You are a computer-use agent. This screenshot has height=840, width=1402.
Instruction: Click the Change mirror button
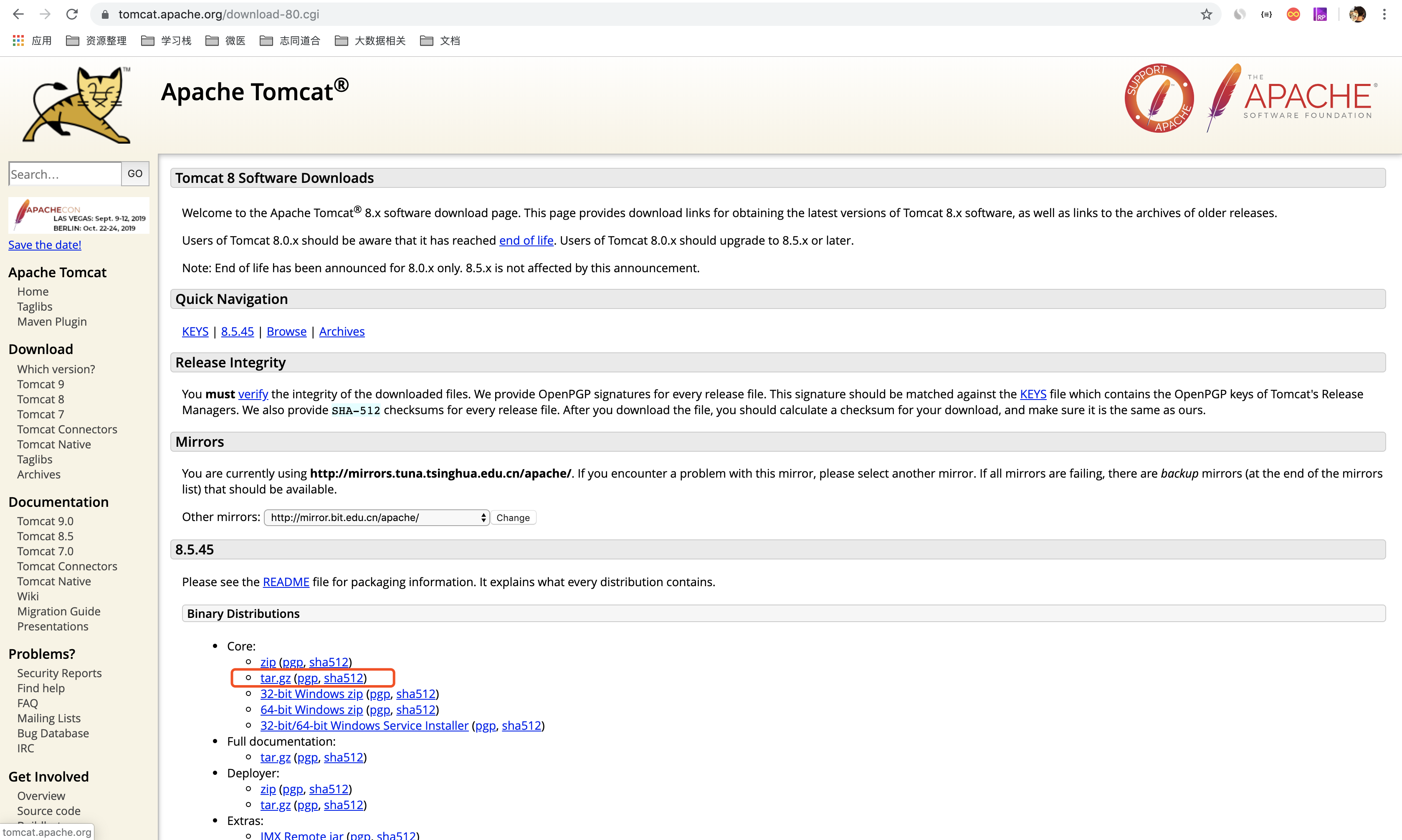(x=513, y=517)
